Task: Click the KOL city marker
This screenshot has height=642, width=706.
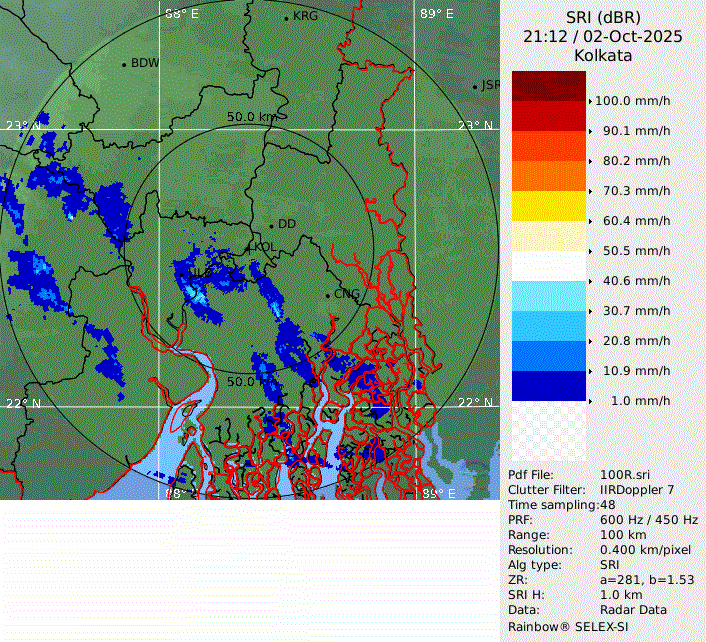Action: click(249, 248)
